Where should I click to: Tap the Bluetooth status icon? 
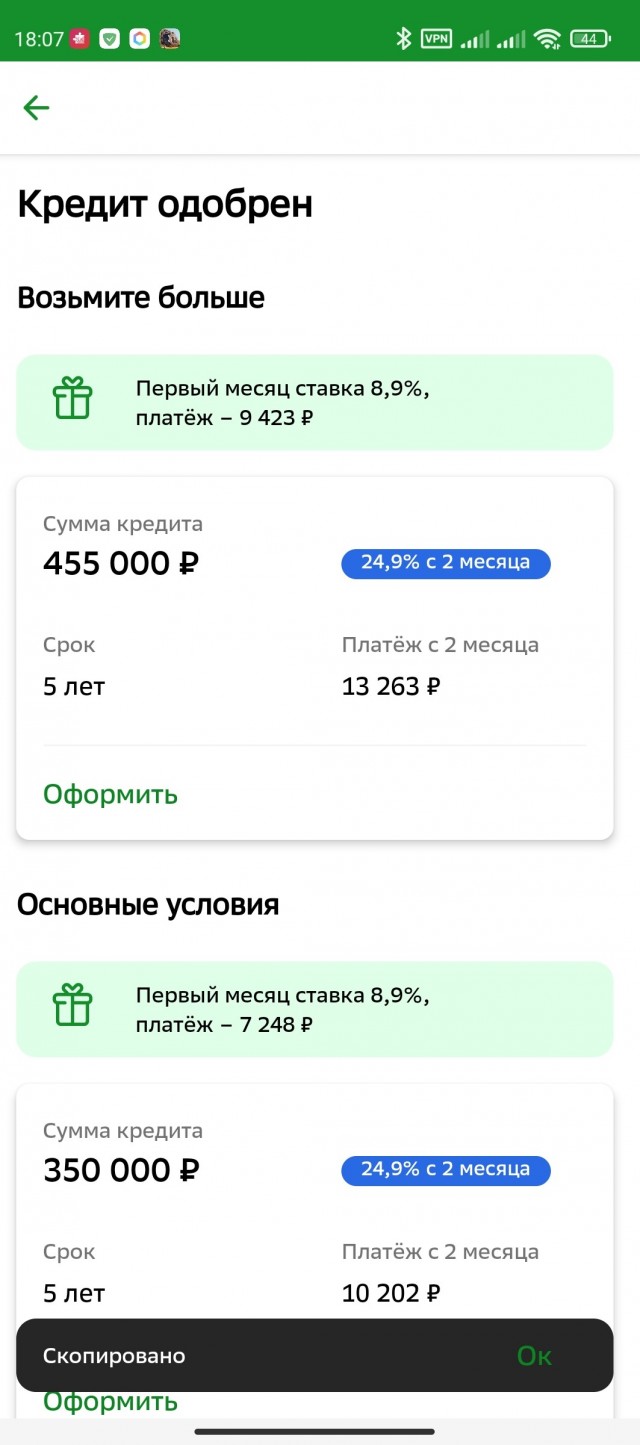[x=404, y=39]
